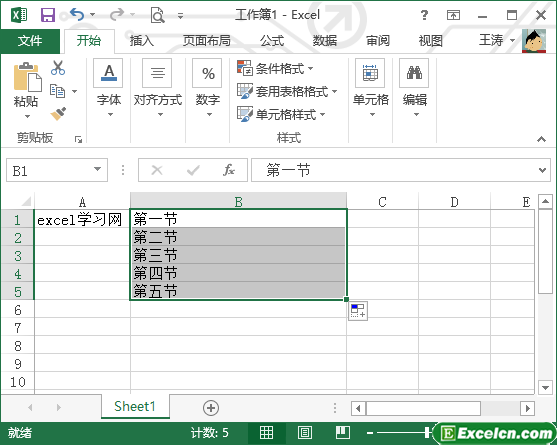Click the Redo arrow icon
This screenshot has width=557, height=445.
click(x=117, y=15)
